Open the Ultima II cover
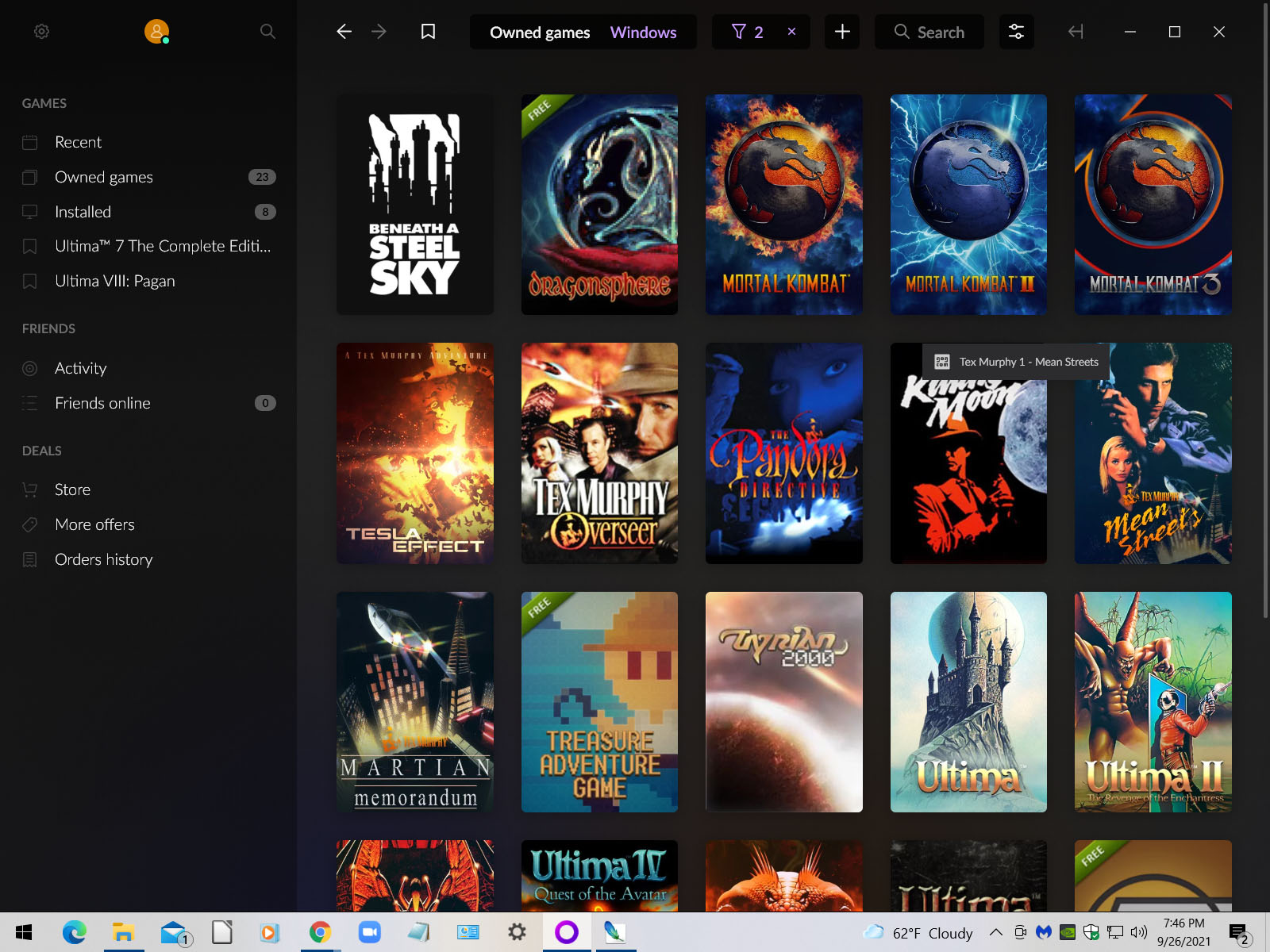Image resolution: width=1270 pixels, height=952 pixels. click(1153, 702)
